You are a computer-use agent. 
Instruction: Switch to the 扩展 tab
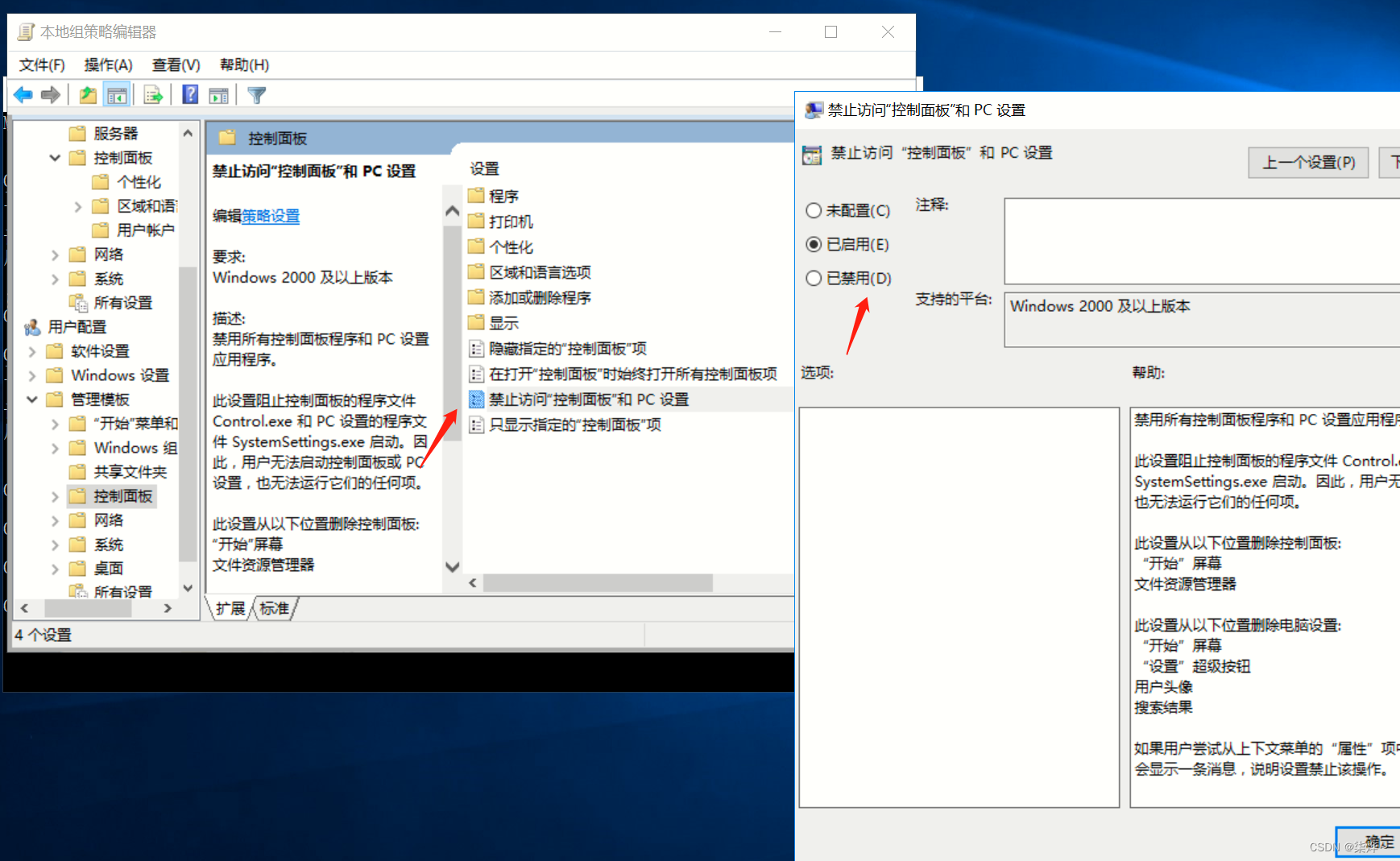(230, 608)
